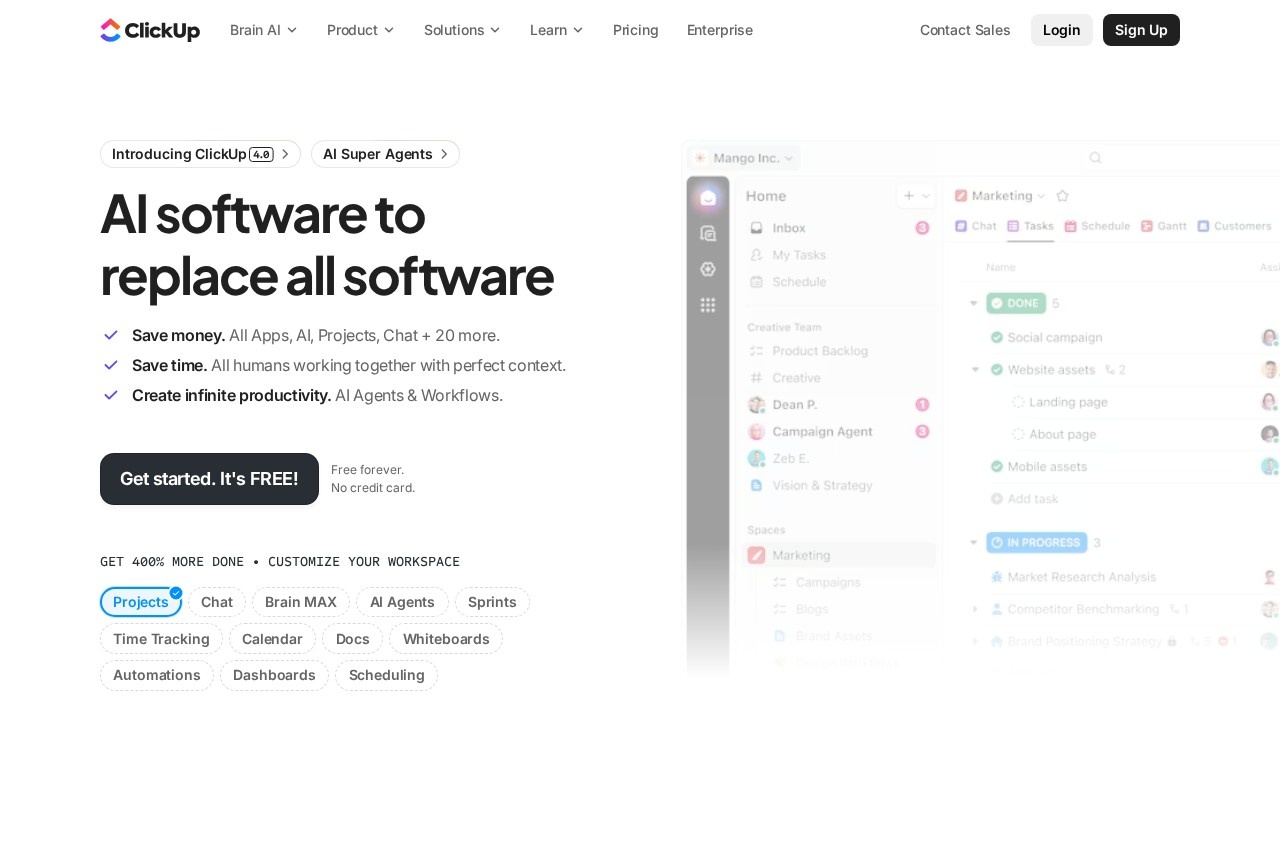Click the IN PROGRESS status badge
The height and width of the screenshot is (853, 1280).
pyautogui.click(x=1036, y=543)
